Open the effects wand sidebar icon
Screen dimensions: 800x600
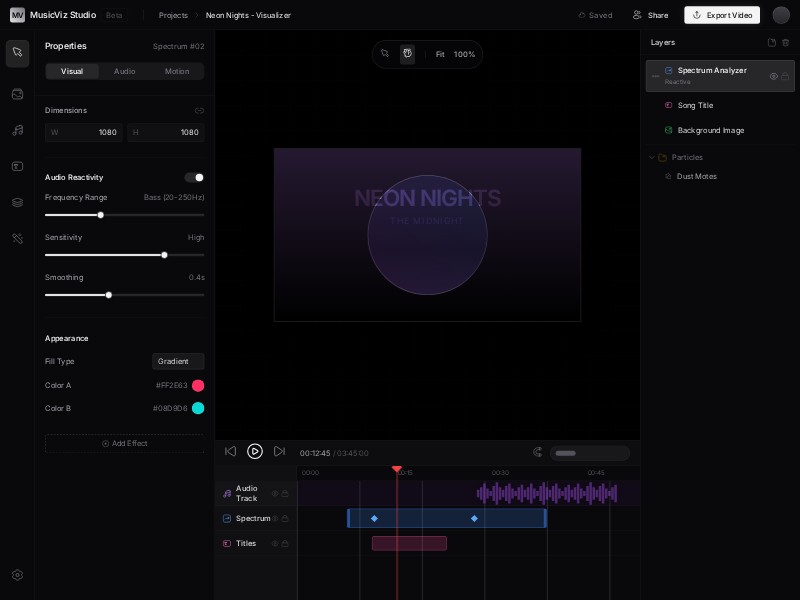17,238
